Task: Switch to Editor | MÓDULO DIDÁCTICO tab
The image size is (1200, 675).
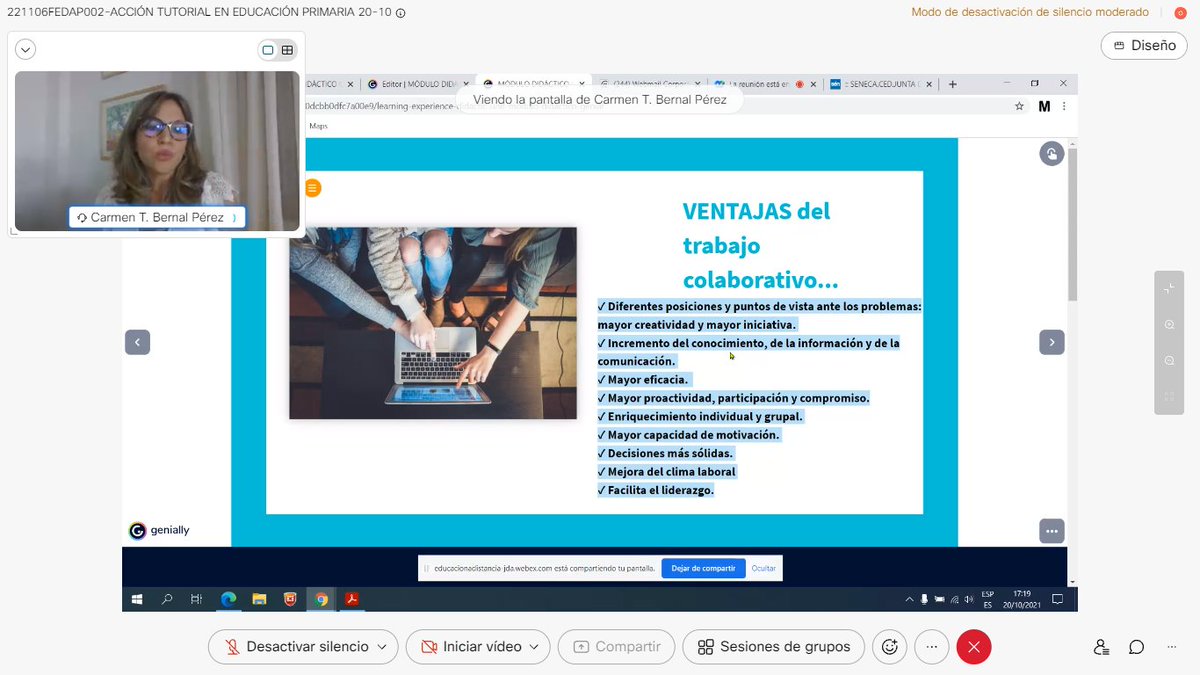Action: click(x=416, y=85)
